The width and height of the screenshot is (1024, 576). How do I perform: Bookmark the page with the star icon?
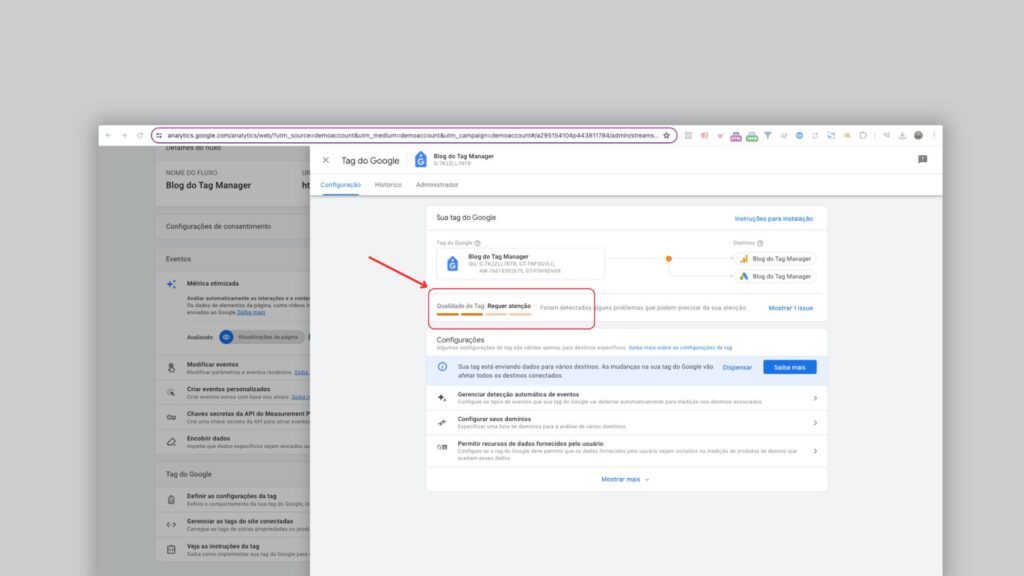[667, 135]
